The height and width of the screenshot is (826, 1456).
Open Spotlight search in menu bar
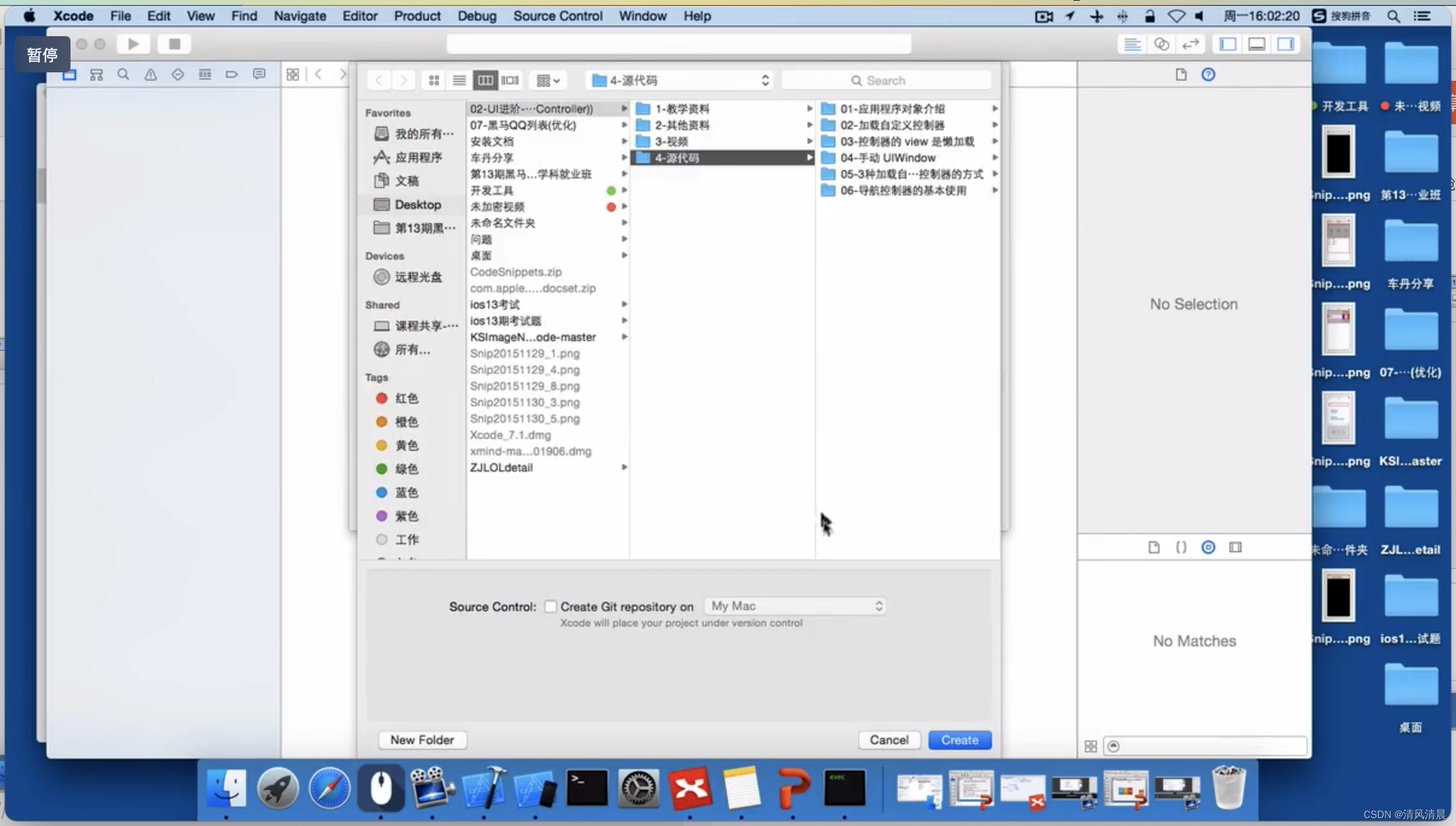click(1393, 16)
